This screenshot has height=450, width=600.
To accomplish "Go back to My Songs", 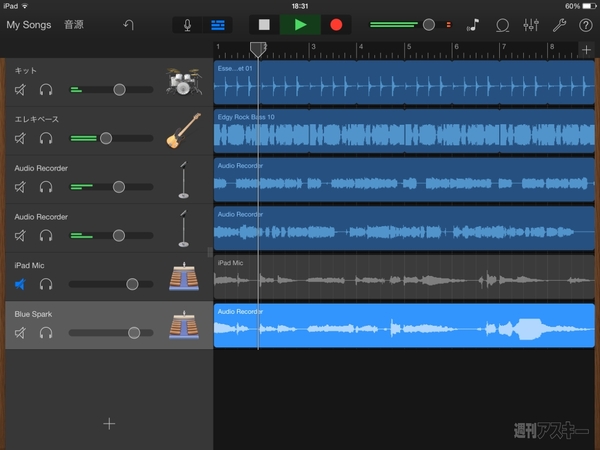I will coord(28,24).
